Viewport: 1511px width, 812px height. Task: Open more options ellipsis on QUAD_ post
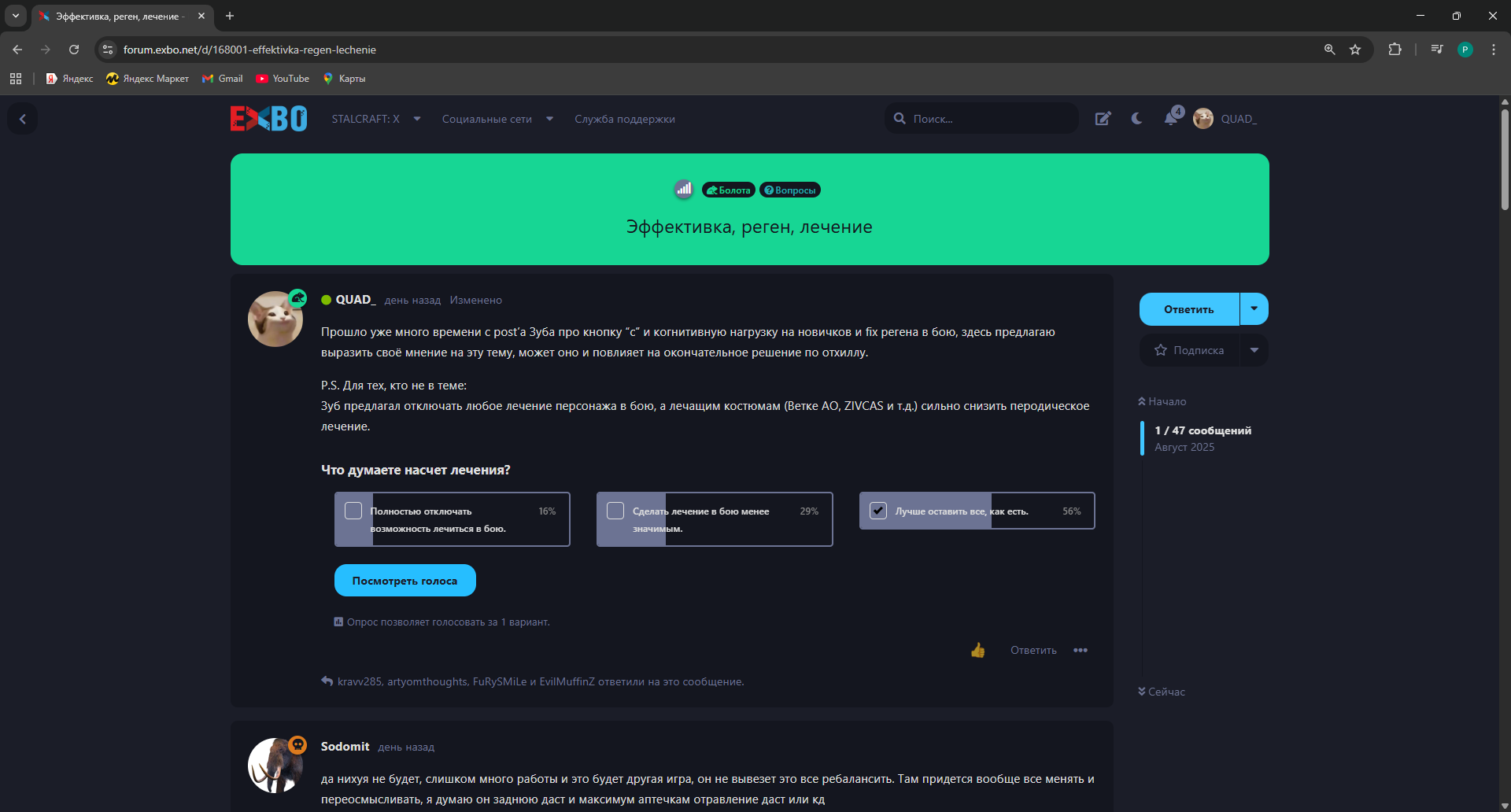pyautogui.click(x=1081, y=650)
